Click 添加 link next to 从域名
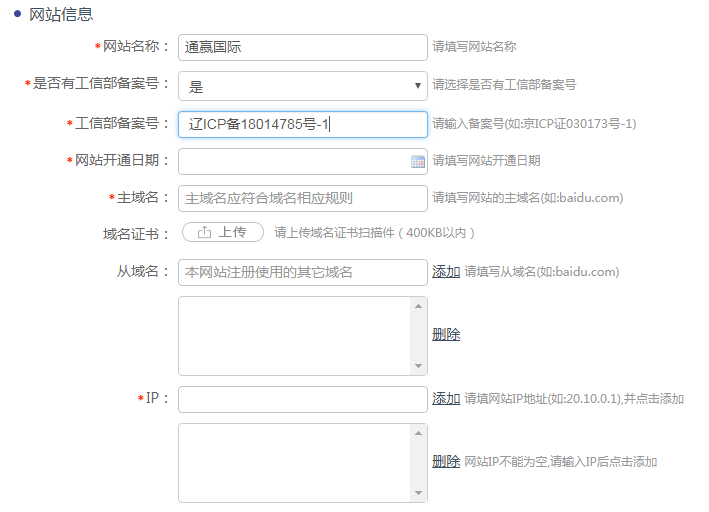The image size is (709, 512). pos(446,272)
